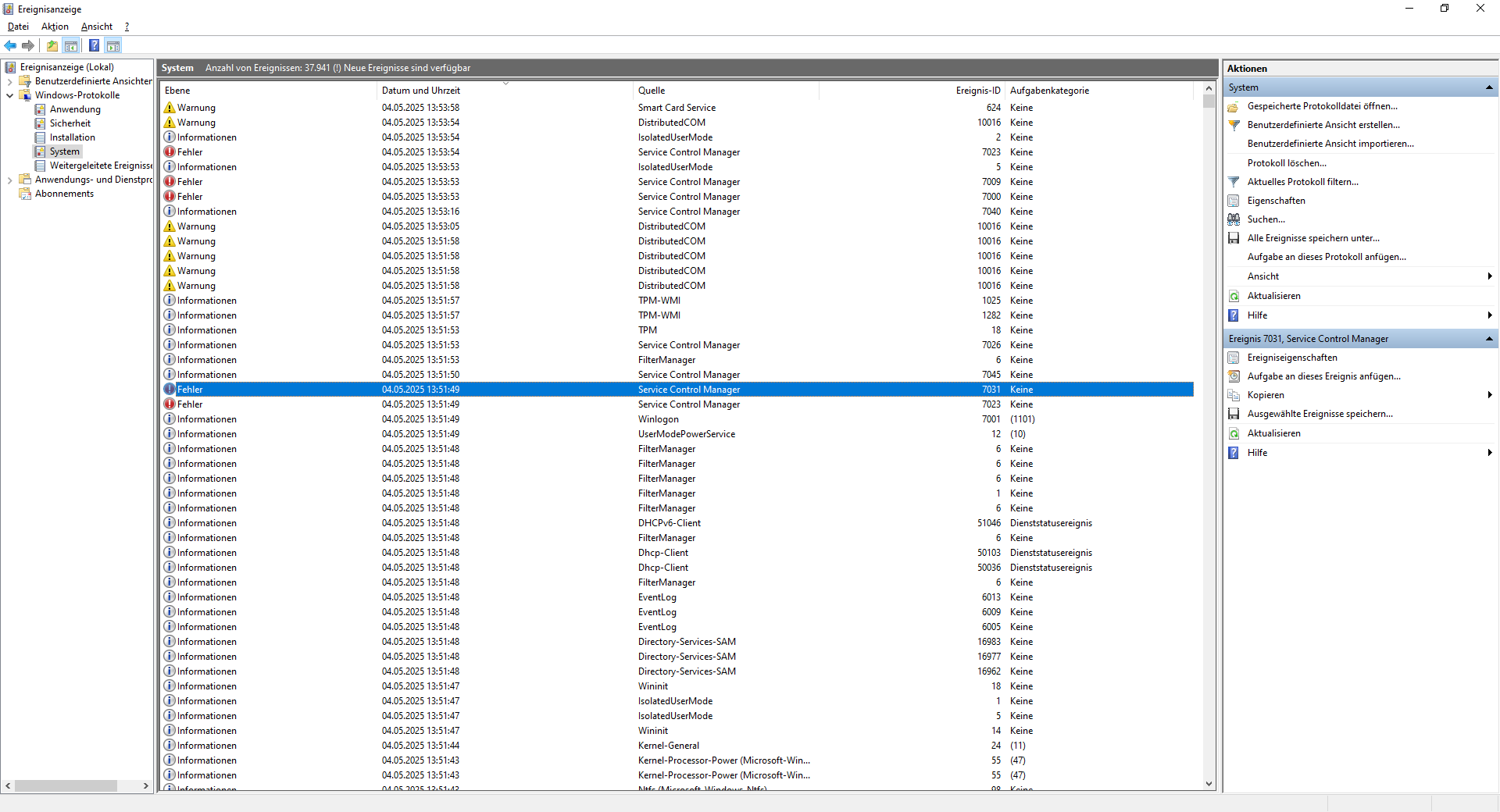Click the Sicherheit log icon in tree
Image resolution: width=1500 pixels, height=812 pixels.
tap(40, 123)
